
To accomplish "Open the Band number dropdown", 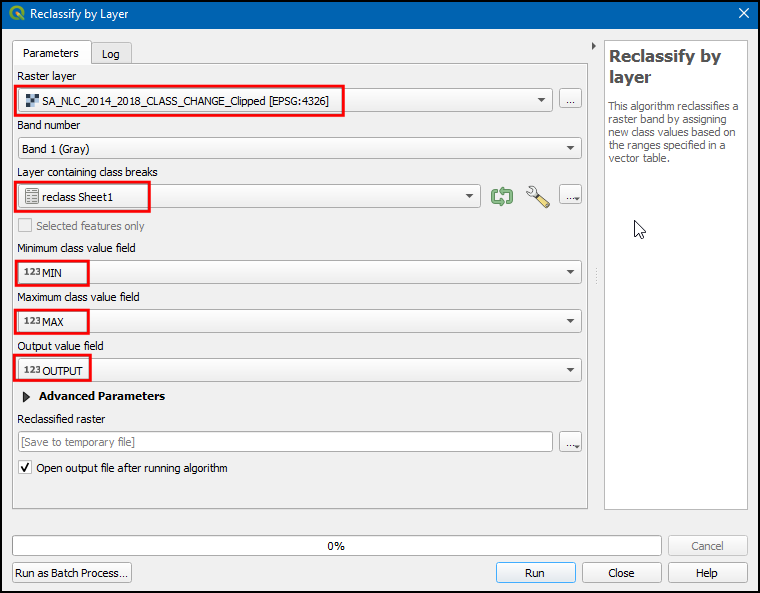I will [299, 148].
